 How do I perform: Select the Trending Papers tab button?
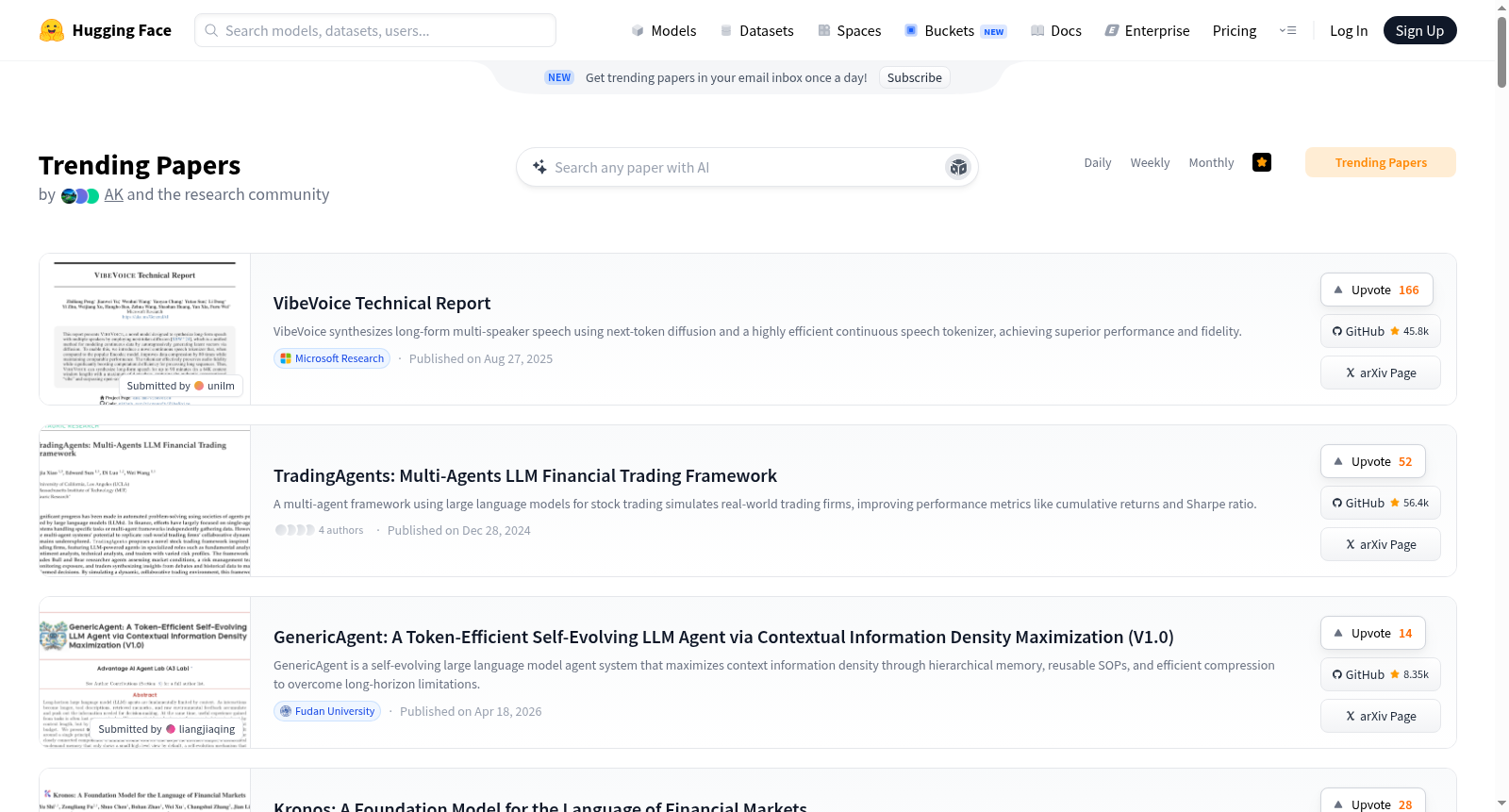[x=1381, y=162]
